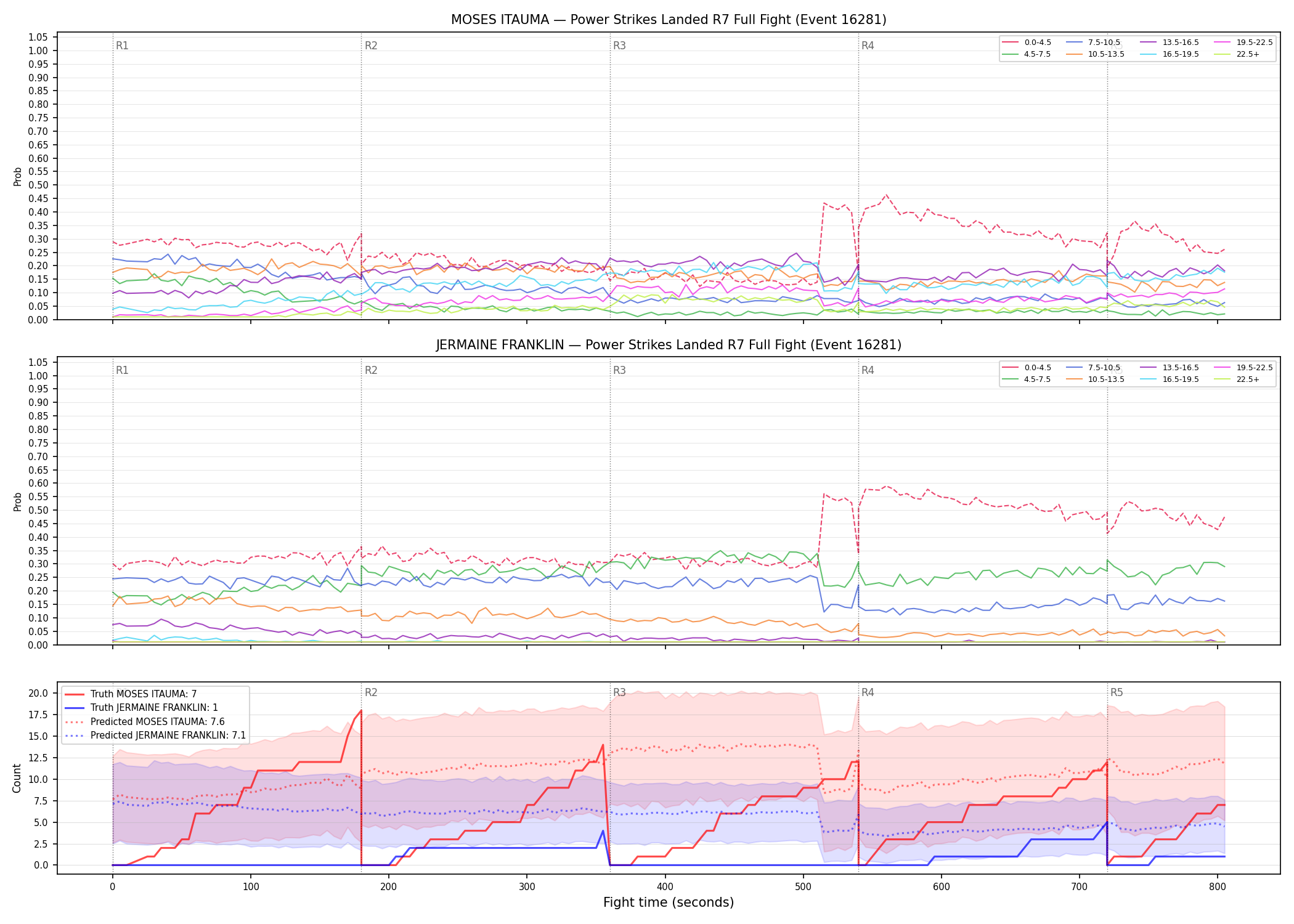The height and width of the screenshot is (924, 1294).
Task: Click the x-axis tick label 500
Action: click(x=804, y=888)
